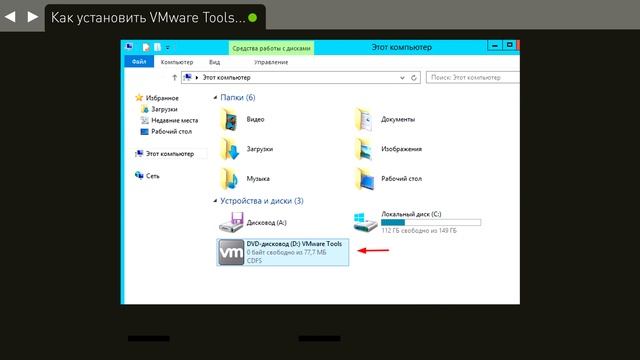Click the '112 ГБ свободно из 149 ГБ' text
Image resolution: width=640 pixels, height=360 pixels.
coord(419,231)
